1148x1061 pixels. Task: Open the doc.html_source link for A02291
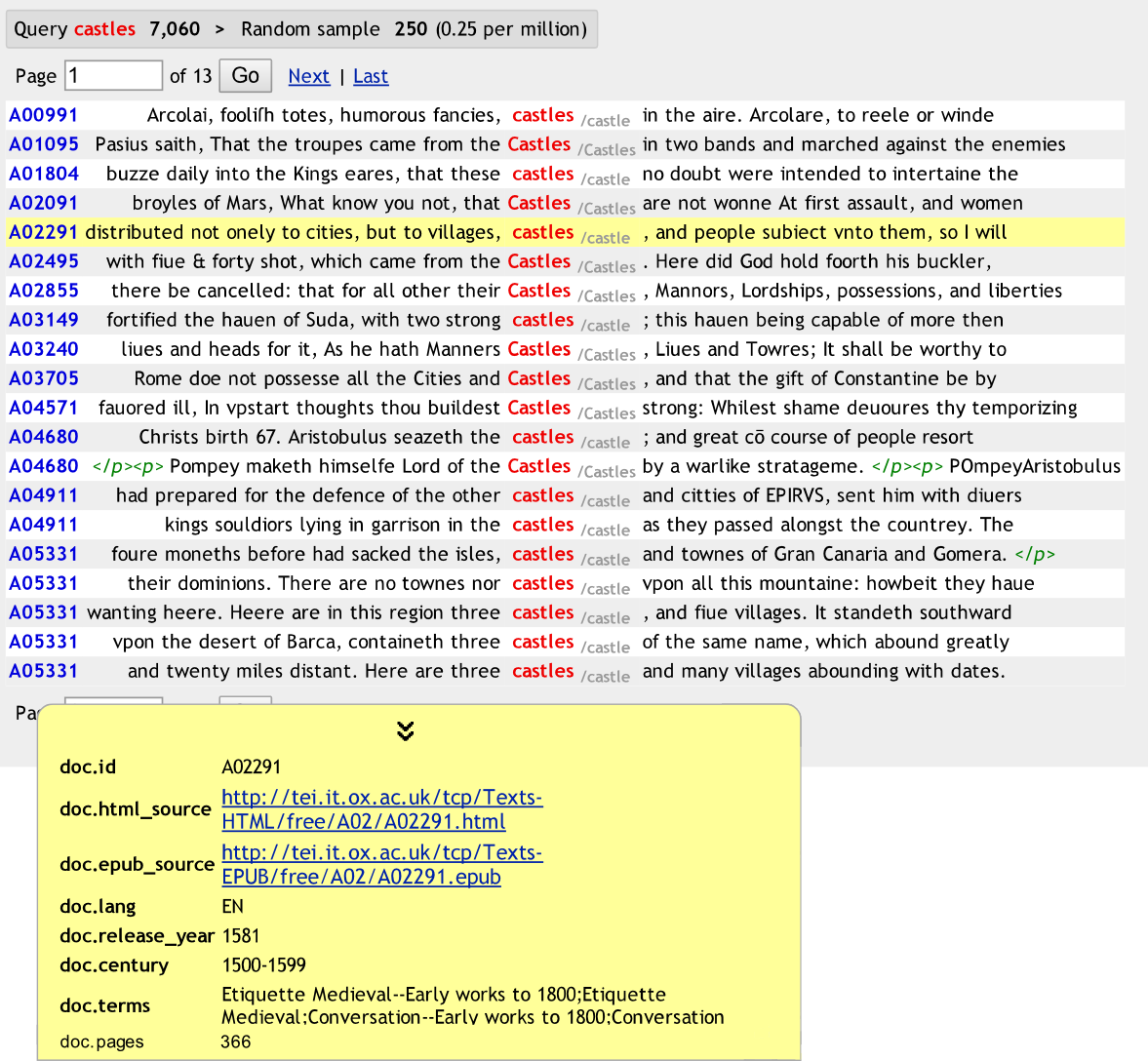381,809
